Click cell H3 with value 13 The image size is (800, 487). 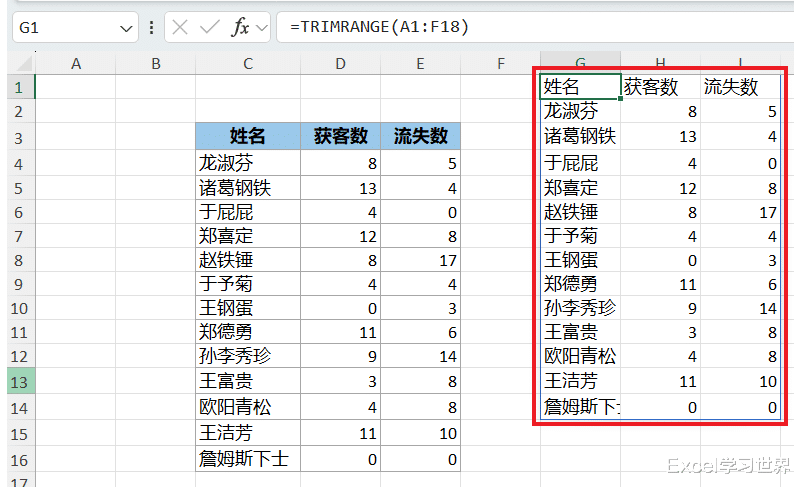tap(660, 136)
